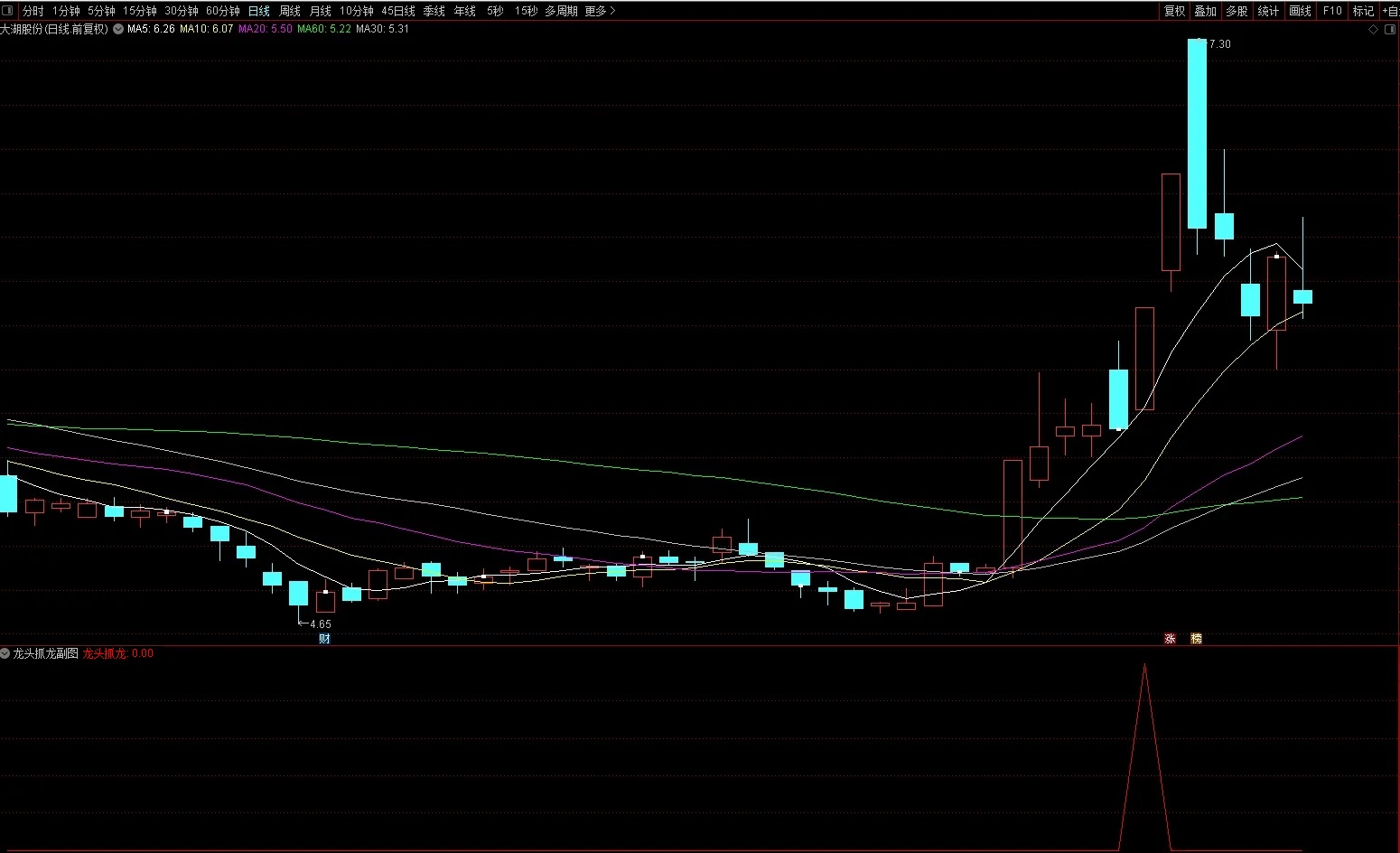This screenshot has height=853, width=1400.
Task: Switch to 日线 daily chart
Action: 259,11
